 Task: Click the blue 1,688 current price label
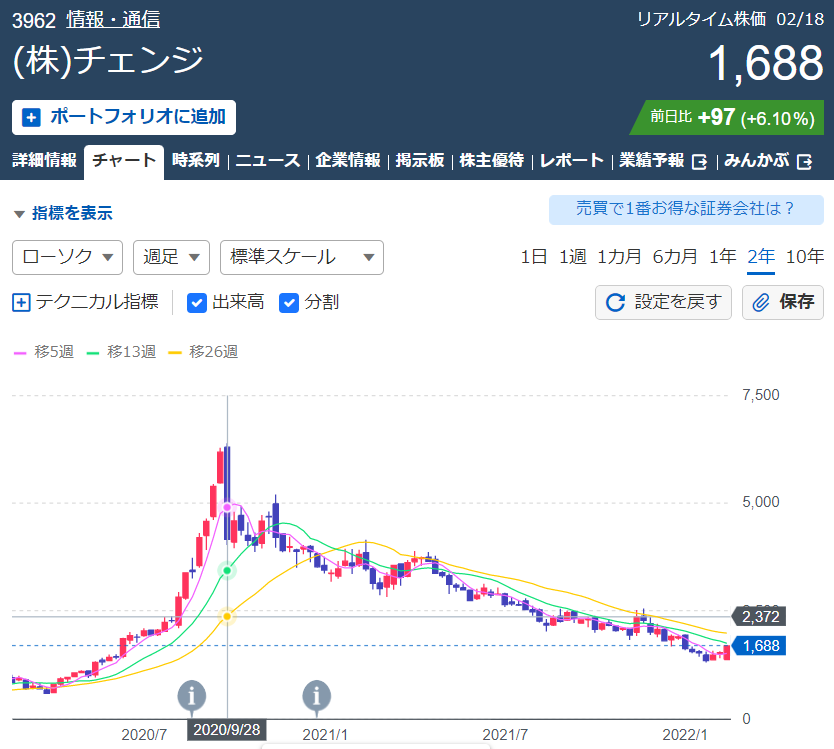759,646
